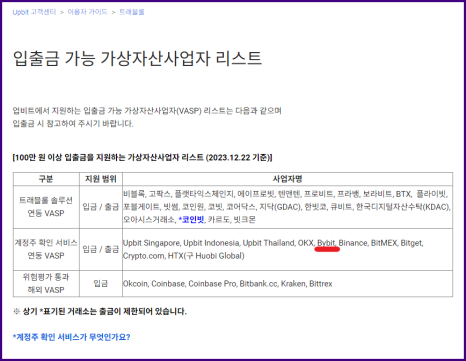Click the Upbit Indonesia text
The width and height of the screenshot is (466, 361).
pyautogui.click(x=211, y=243)
